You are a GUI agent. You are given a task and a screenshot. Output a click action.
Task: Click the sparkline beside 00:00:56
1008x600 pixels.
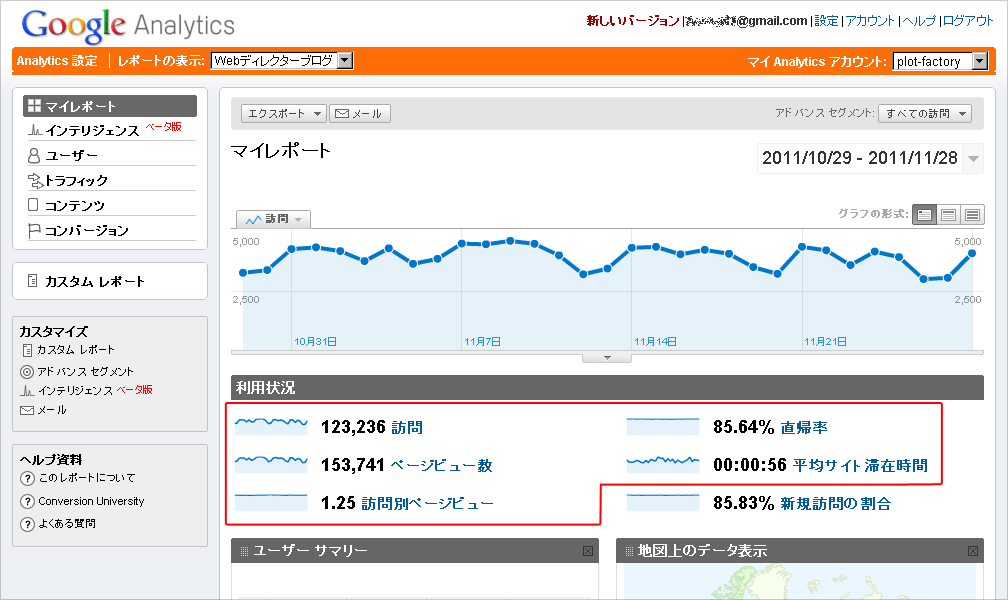[x=663, y=464]
